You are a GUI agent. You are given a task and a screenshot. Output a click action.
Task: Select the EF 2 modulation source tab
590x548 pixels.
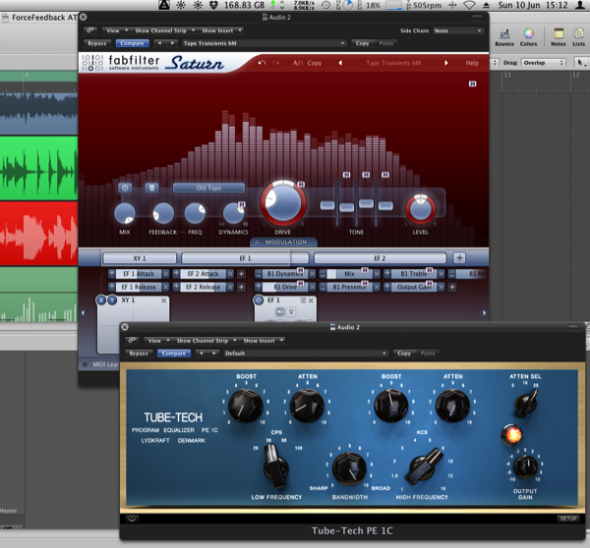coord(380,258)
